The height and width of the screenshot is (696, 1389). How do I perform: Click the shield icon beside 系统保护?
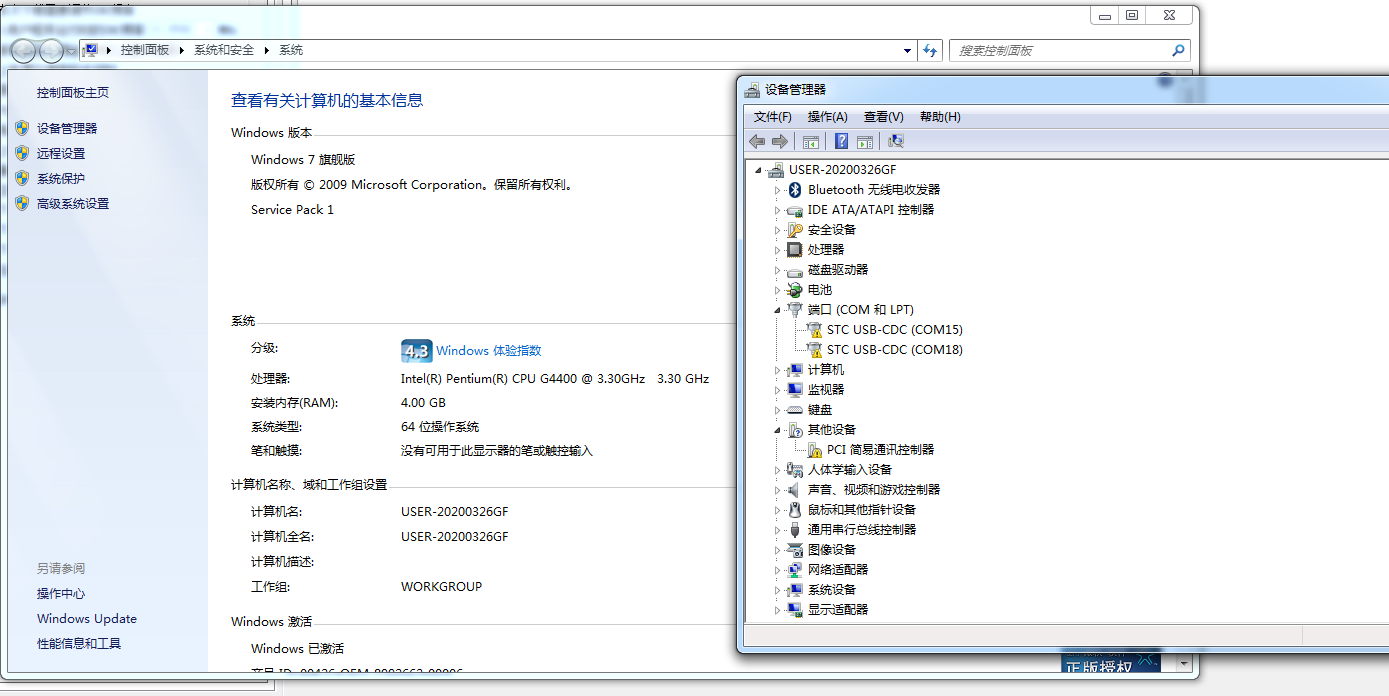pyautogui.click(x=22, y=178)
